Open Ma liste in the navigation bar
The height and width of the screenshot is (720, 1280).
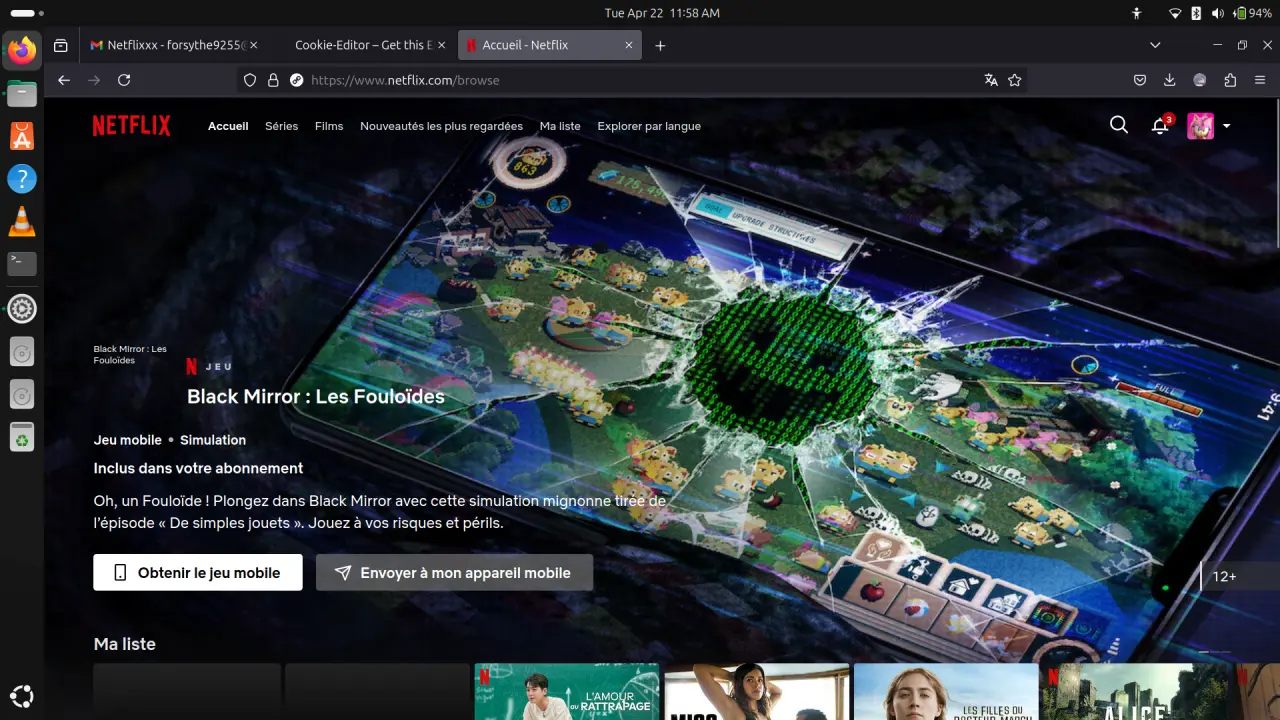pyautogui.click(x=560, y=126)
